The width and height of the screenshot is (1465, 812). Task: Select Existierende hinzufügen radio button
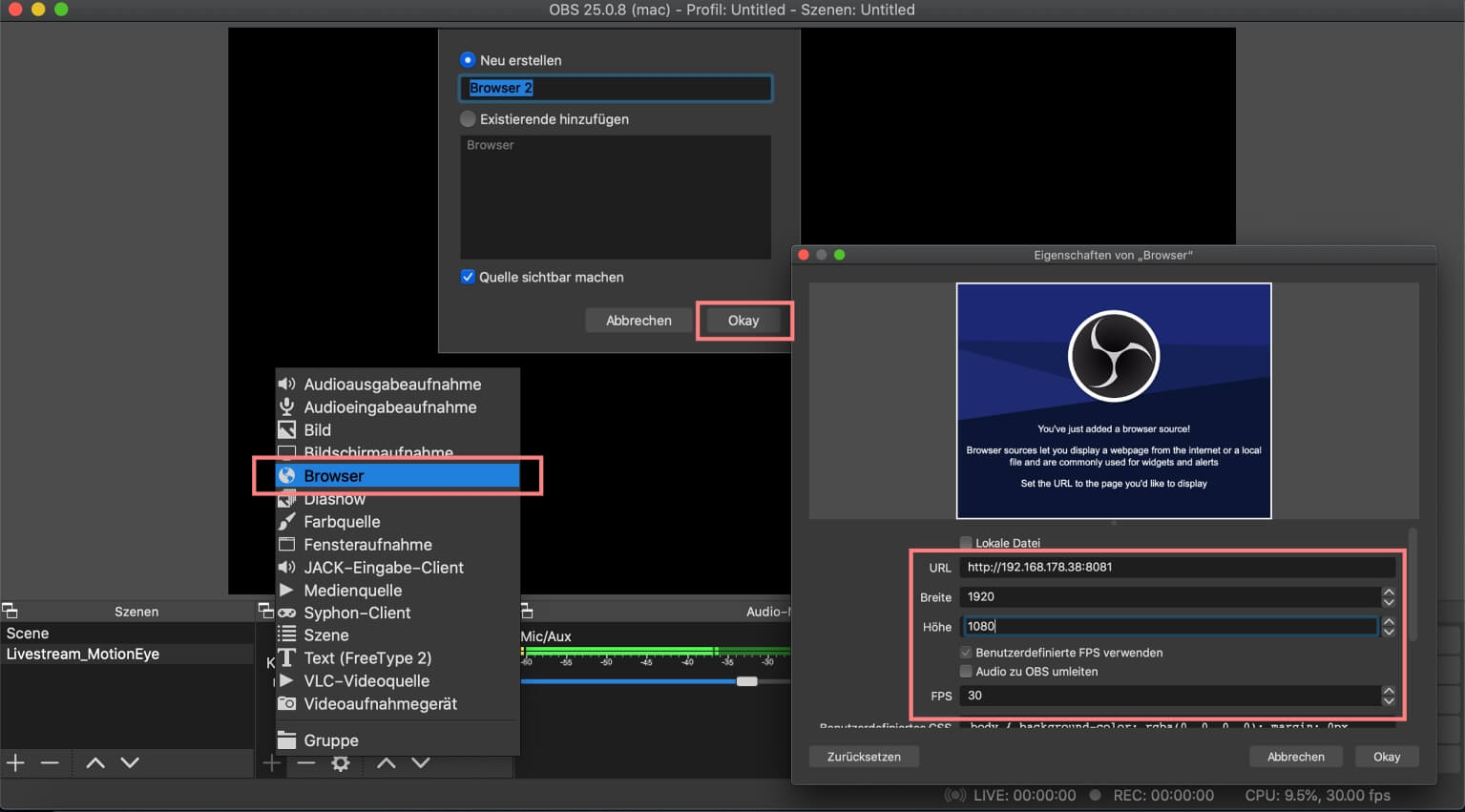468,119
